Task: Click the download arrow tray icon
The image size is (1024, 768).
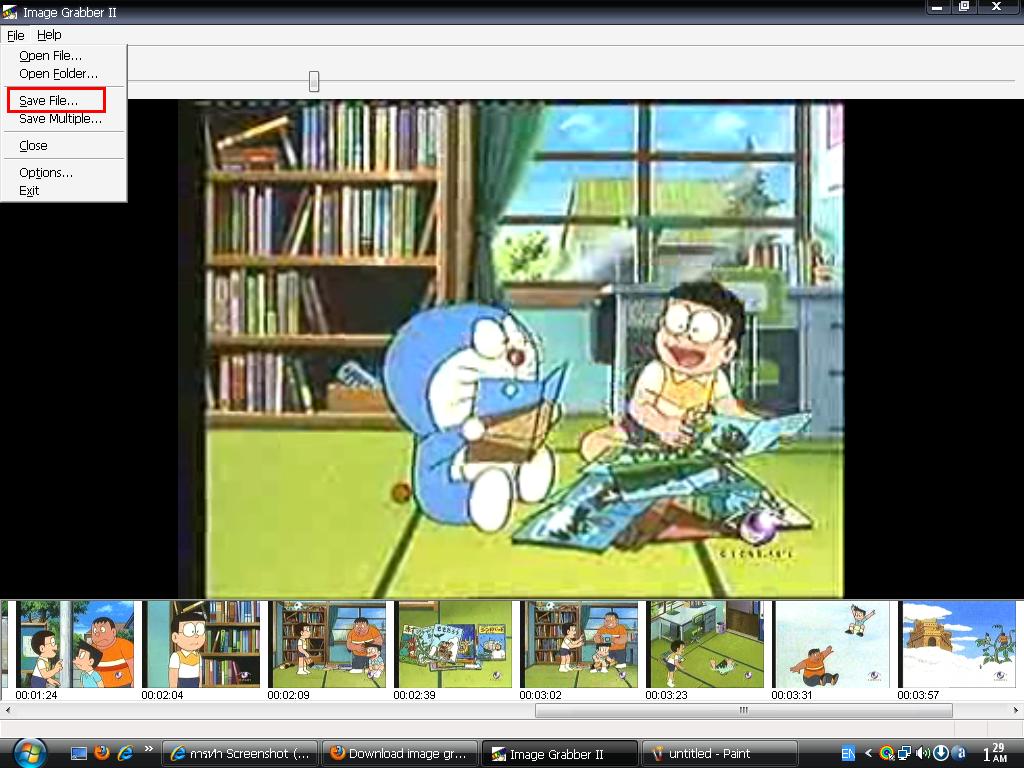Action: pyautogui.click(x=940, y=753)
